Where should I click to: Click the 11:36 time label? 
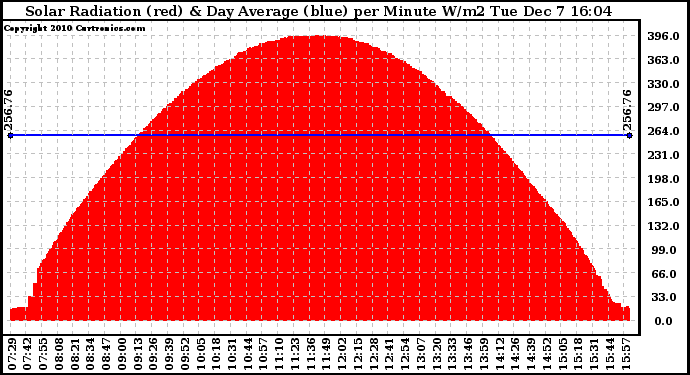coord(311,354)
